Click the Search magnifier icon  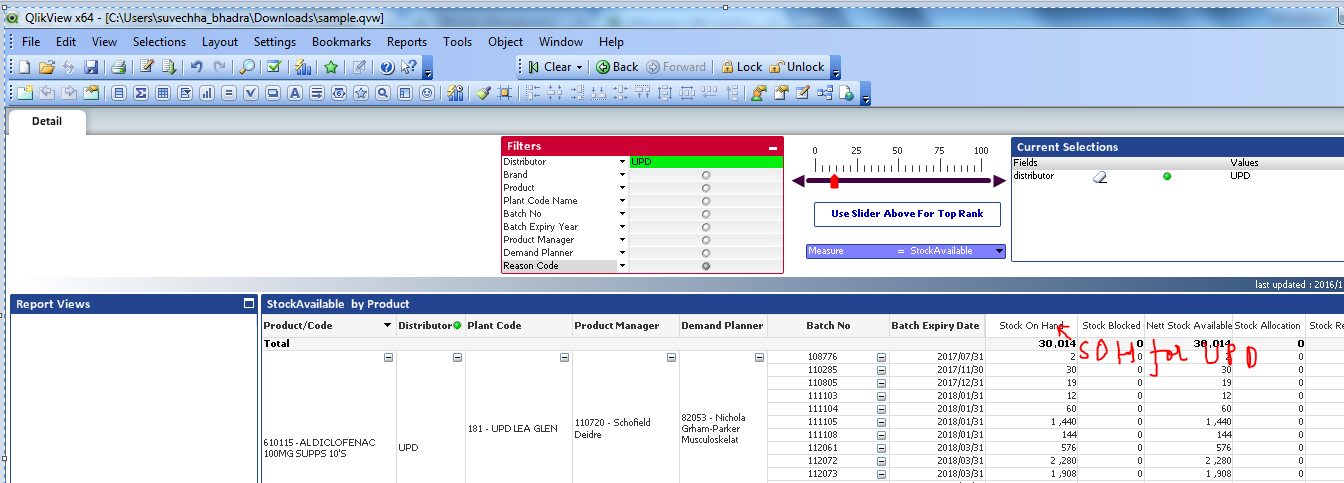[x=247, y=67]
